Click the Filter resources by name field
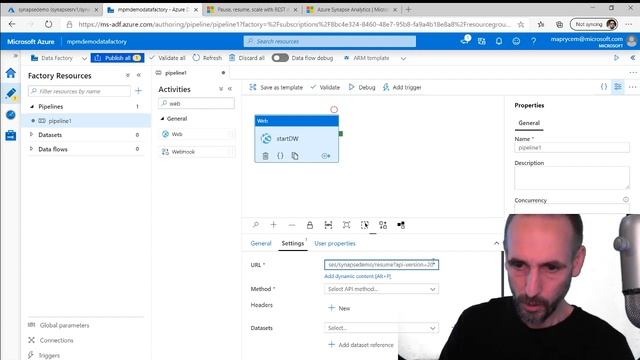 (80, 91)
